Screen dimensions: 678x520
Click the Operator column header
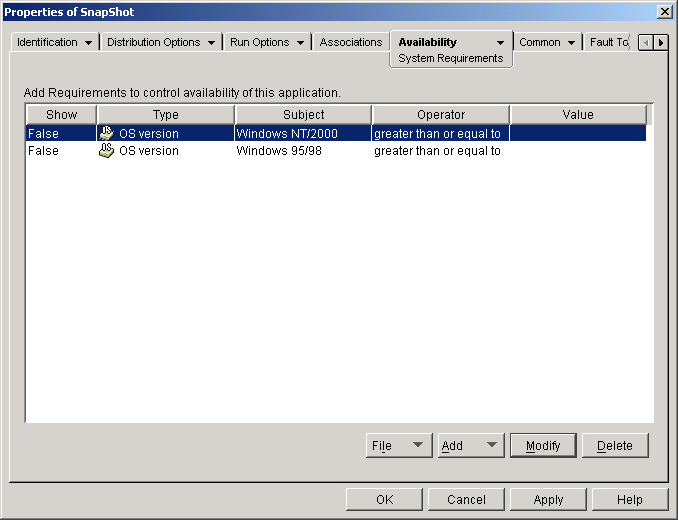[x=441, y=115]
